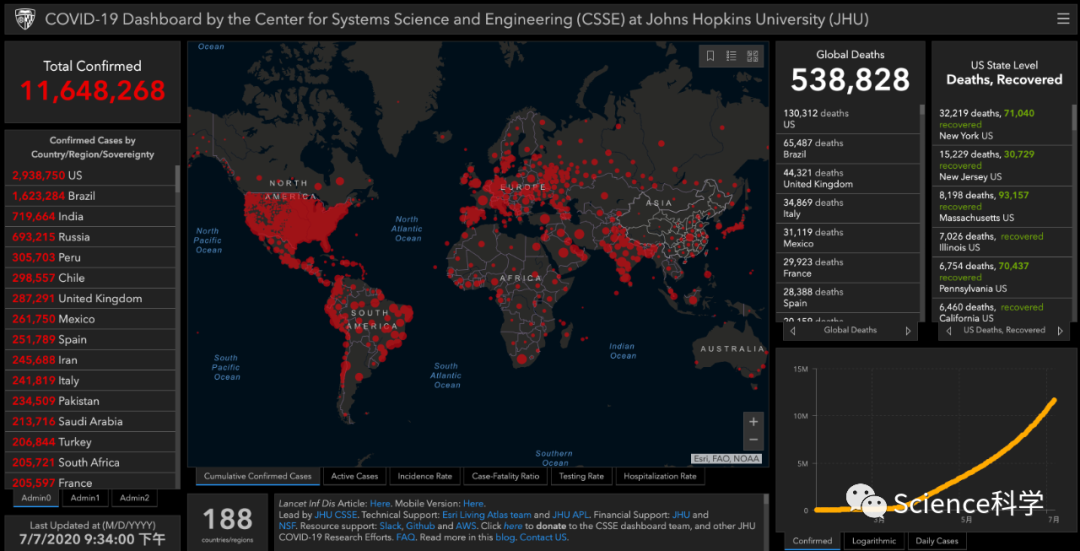The height and width of the screenshot is (551, 1080).
Task: Select Pakistan in confirmed cases list
Action: tap(91, 401)
